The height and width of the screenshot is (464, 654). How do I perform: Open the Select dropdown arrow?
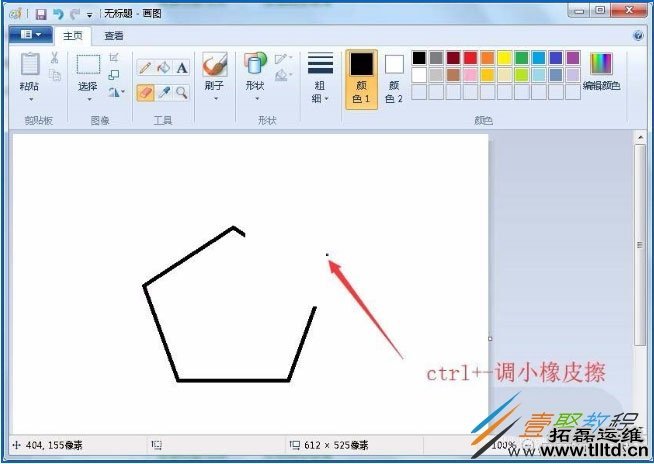click(x=89, y=100)
